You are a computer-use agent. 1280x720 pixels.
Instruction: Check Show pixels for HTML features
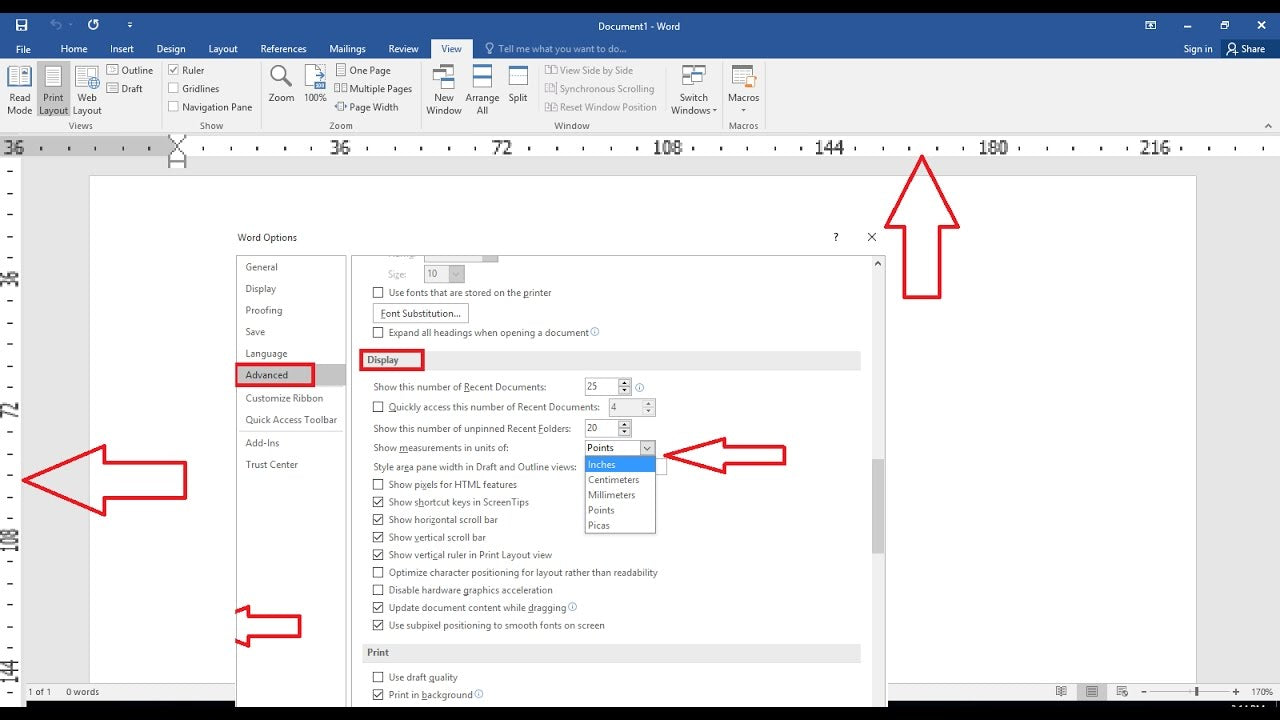pyautogui.click(x=378, y=484)
